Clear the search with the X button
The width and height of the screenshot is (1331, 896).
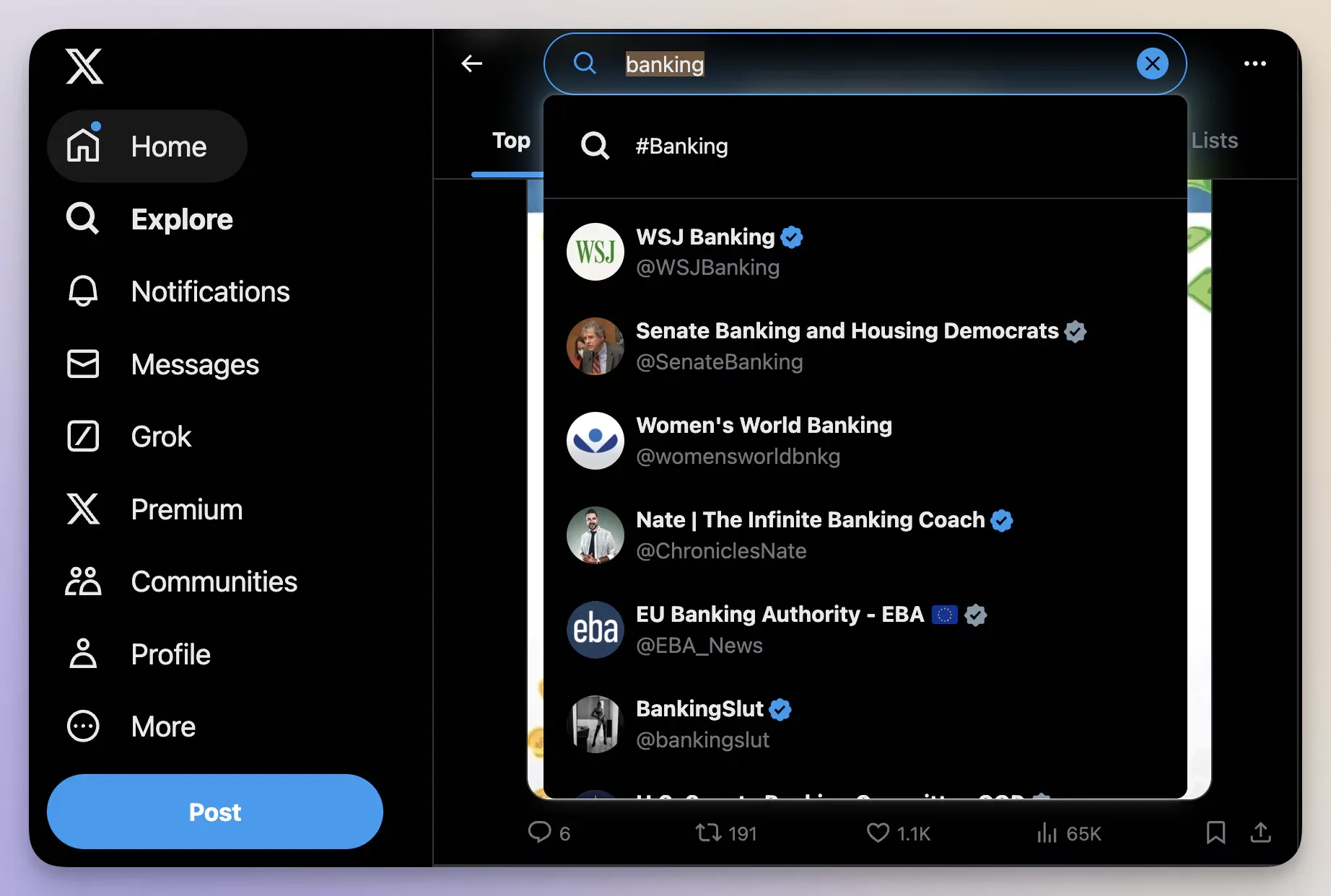click(x=1153, y=63)
